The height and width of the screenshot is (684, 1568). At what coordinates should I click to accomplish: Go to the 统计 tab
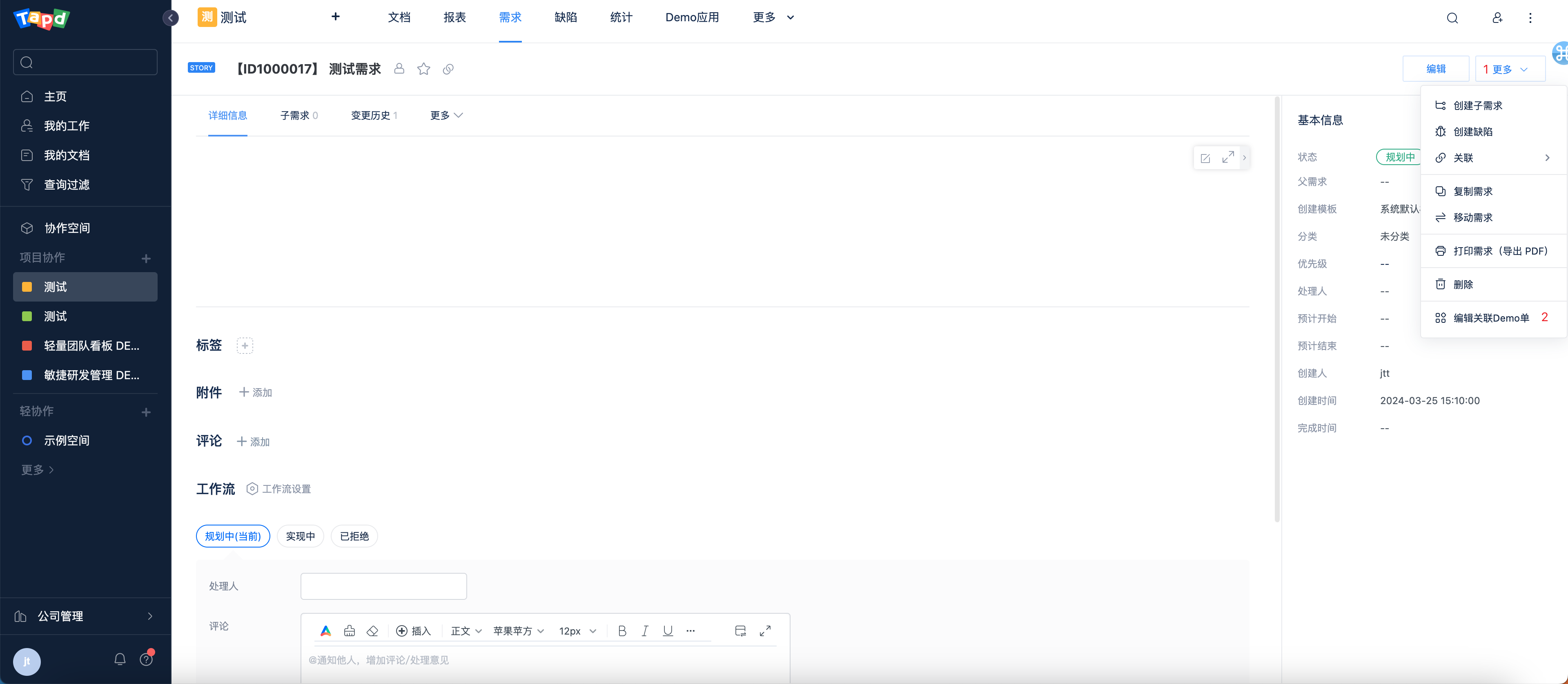621,17
